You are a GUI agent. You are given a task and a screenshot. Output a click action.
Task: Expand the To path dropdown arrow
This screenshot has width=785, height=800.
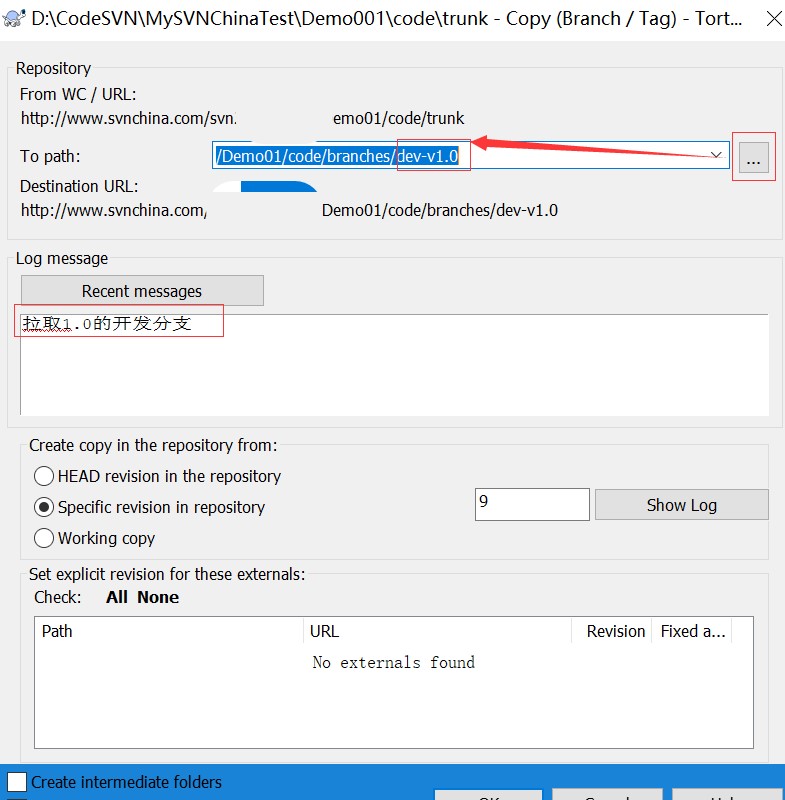pyautogui.click(x=716, y=155)
